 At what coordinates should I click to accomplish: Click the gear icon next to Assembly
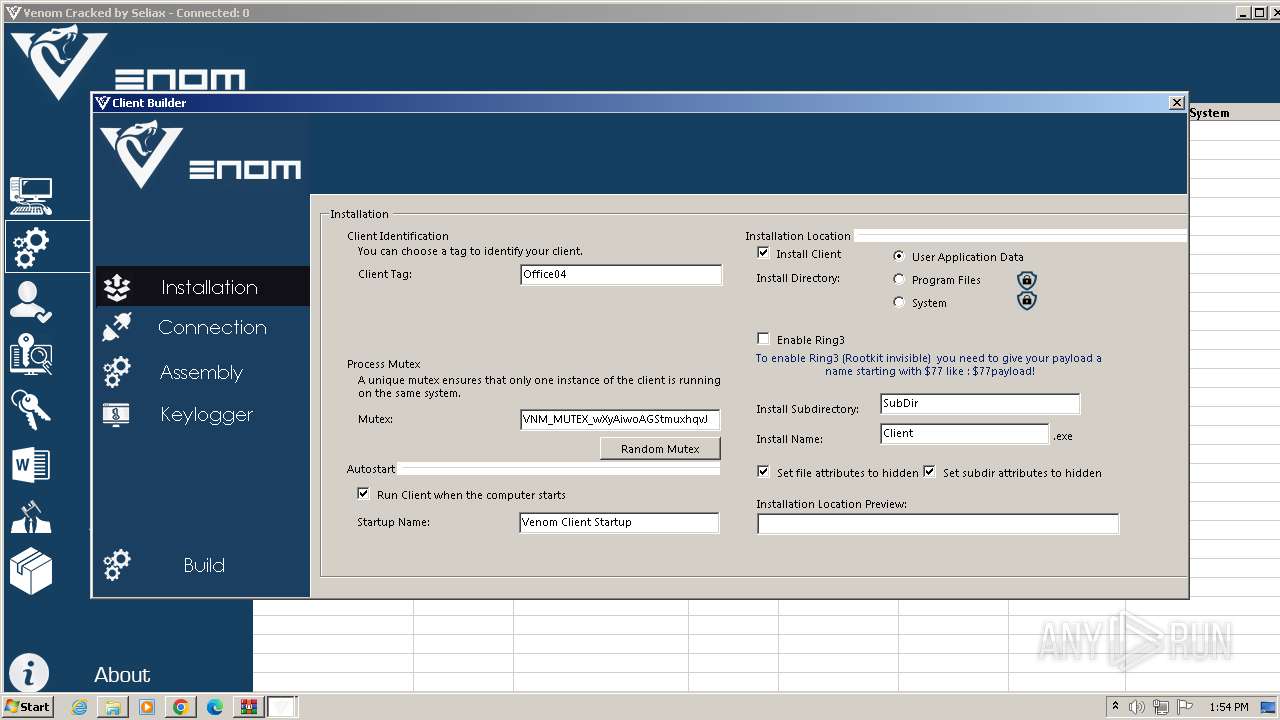click(x=117, y=372)
